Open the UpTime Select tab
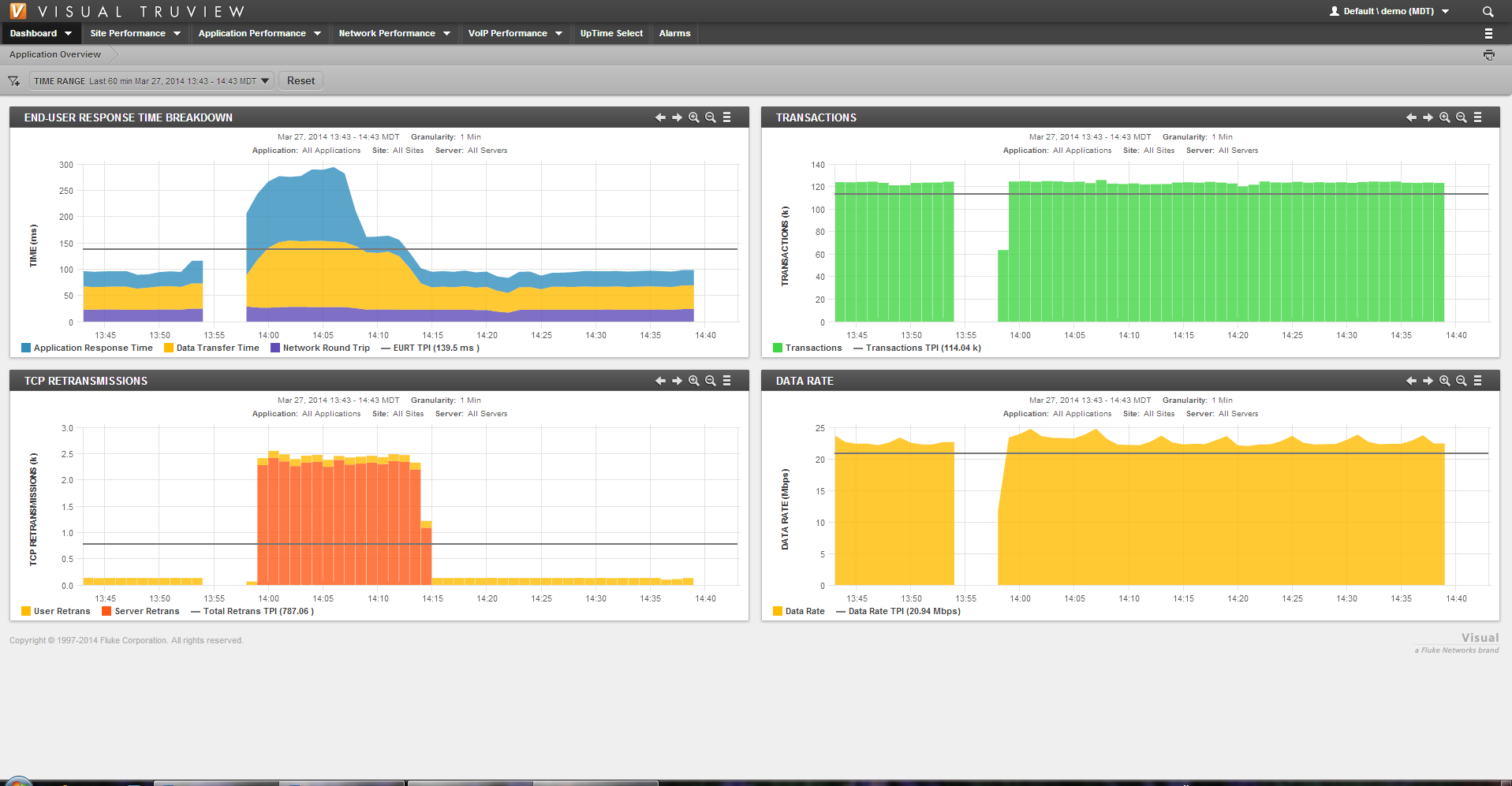1512x786 pixels. pyautogui.click(x=611, y=33)
